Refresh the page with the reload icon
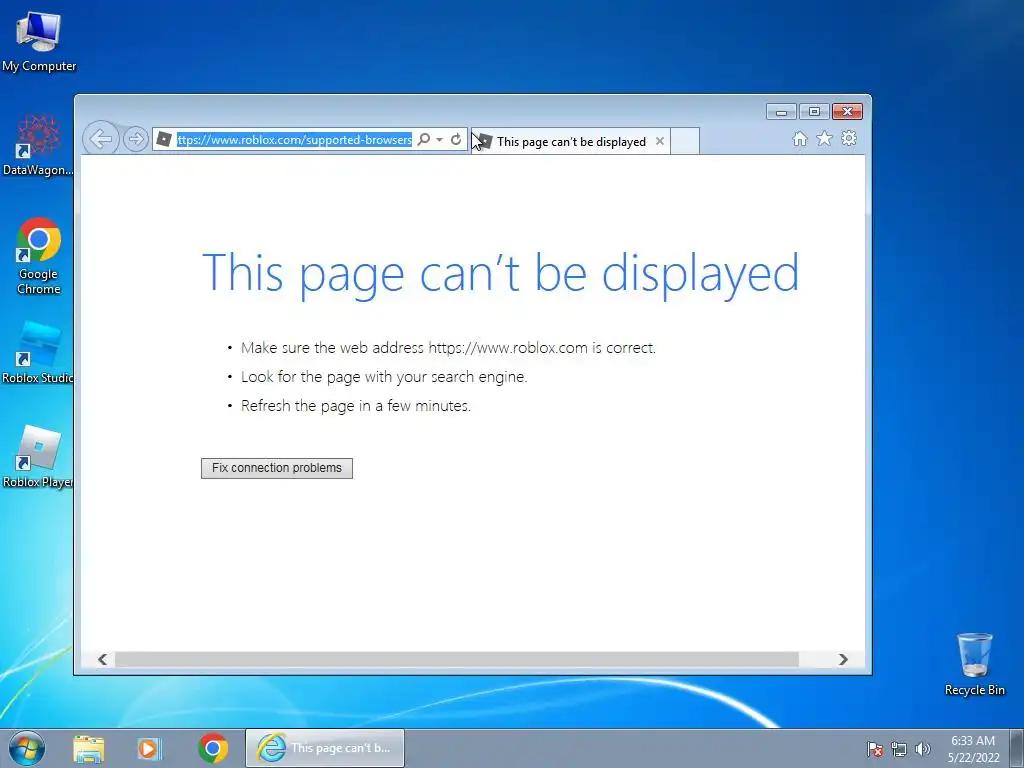This screenshot has width=1024, height=768. coord(456,139)
